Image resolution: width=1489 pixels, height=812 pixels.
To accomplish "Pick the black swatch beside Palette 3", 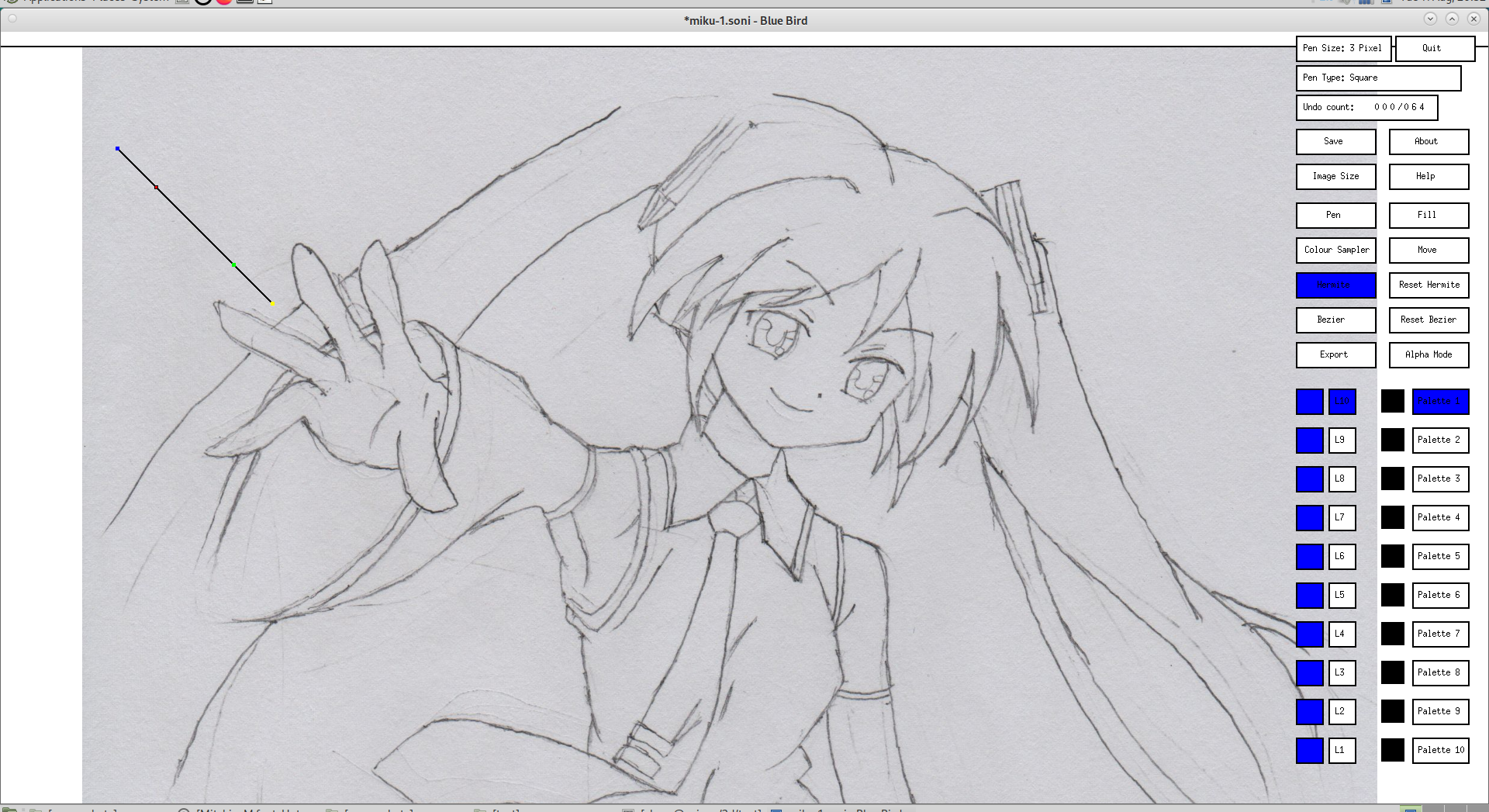I will coord(1393,479).
